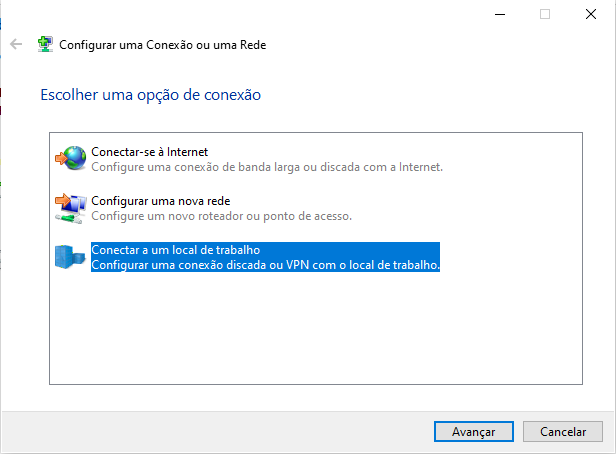Select the blue building workplace icon
The image size is (616, 454).
tap(70, 257)
